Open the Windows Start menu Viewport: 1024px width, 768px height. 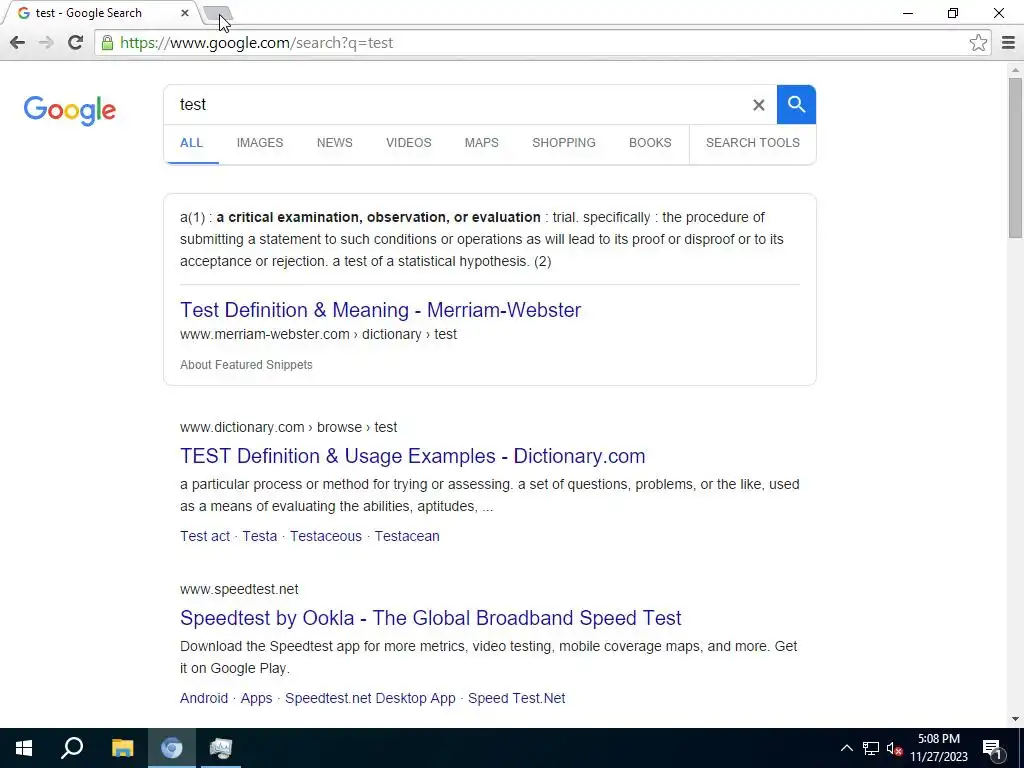point(24,748)
